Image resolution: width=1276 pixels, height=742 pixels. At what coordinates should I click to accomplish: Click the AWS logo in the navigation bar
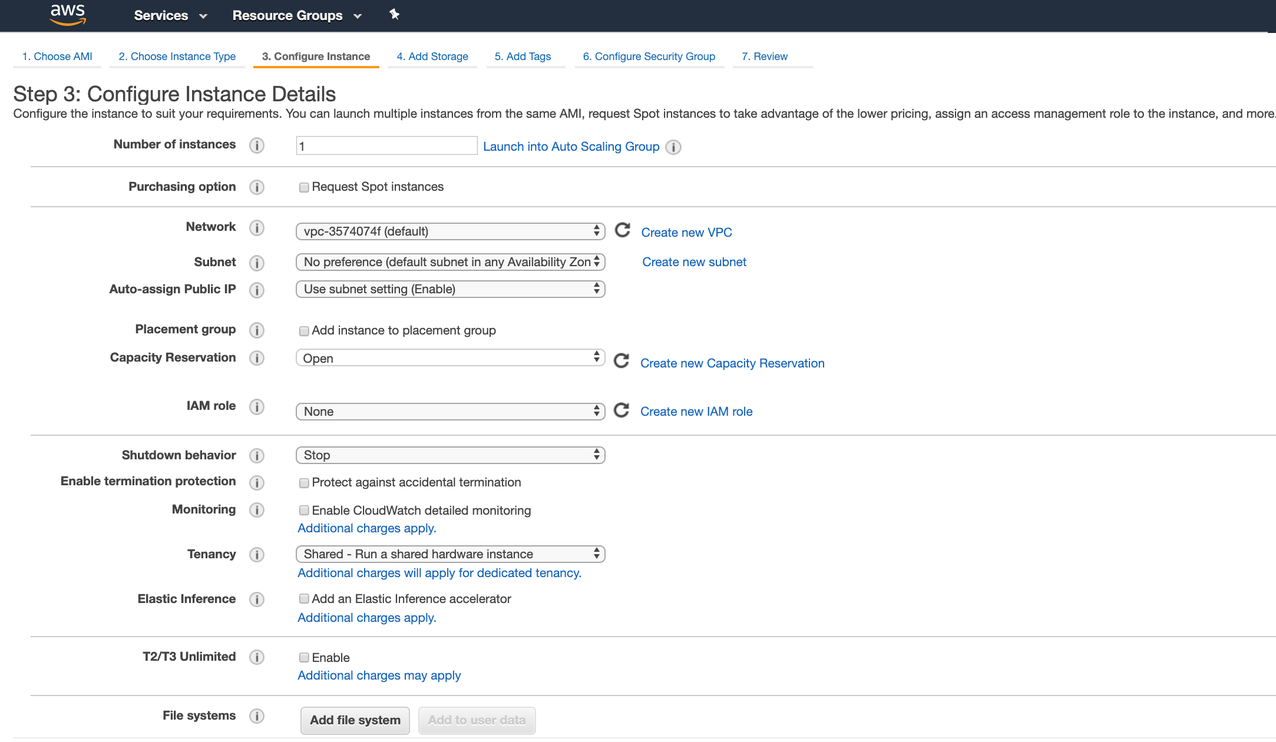click(x=66, y=15)
